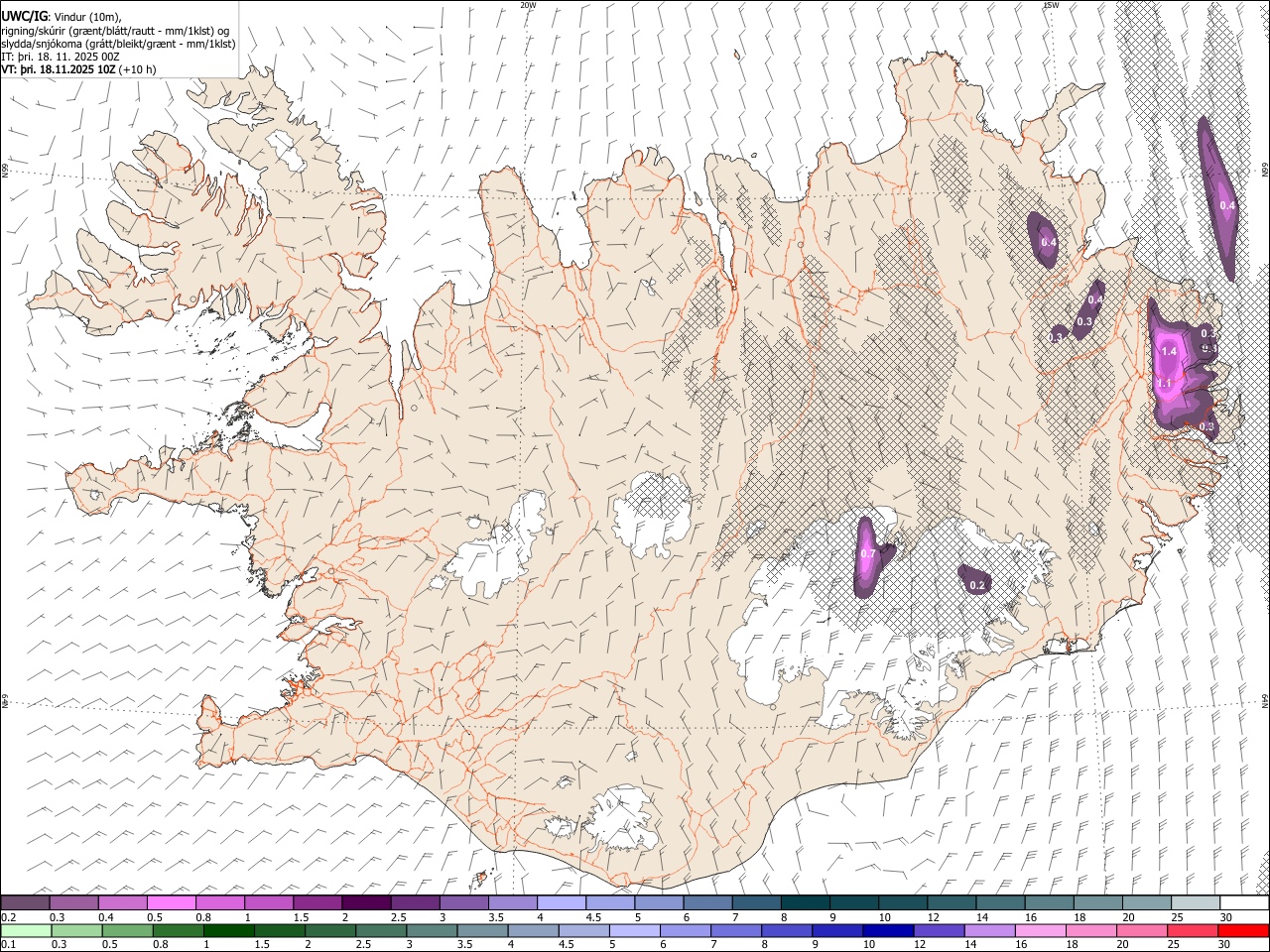The image size is (1270, 952).
Task: Click the '0.1' label in the rain legend
Action: coord(7,945)
